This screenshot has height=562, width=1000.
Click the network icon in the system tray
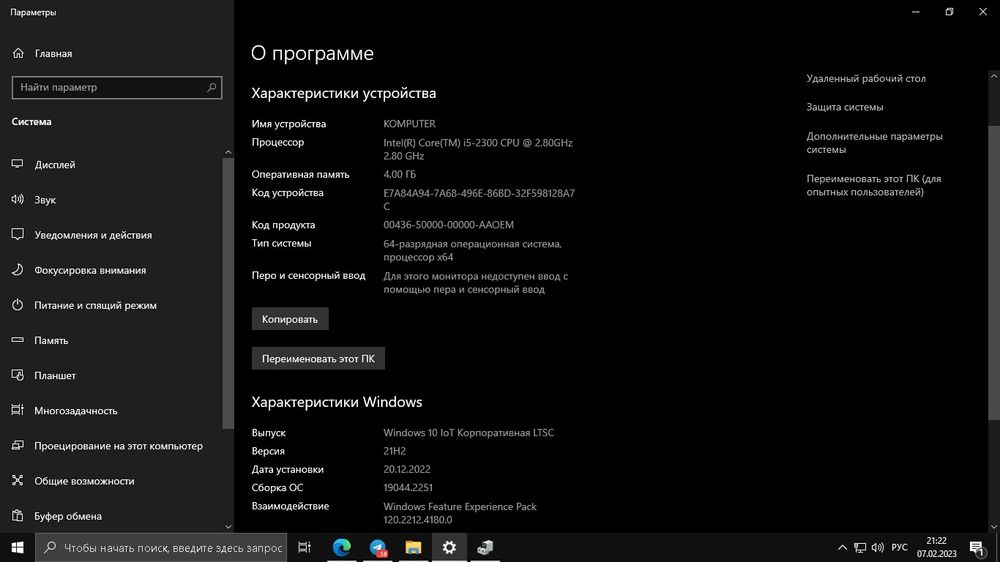tap(860, 547)
